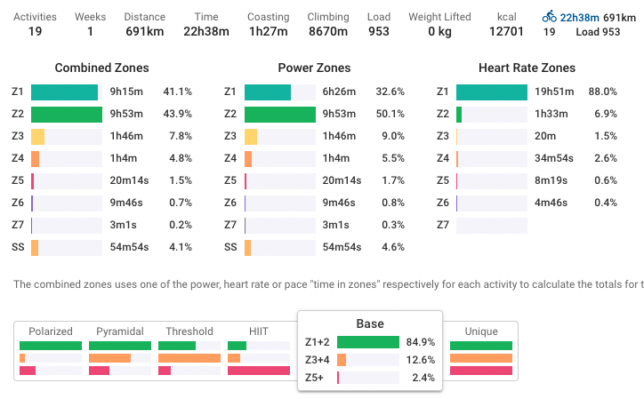Click the cycling bike icon

pos(549,17)
